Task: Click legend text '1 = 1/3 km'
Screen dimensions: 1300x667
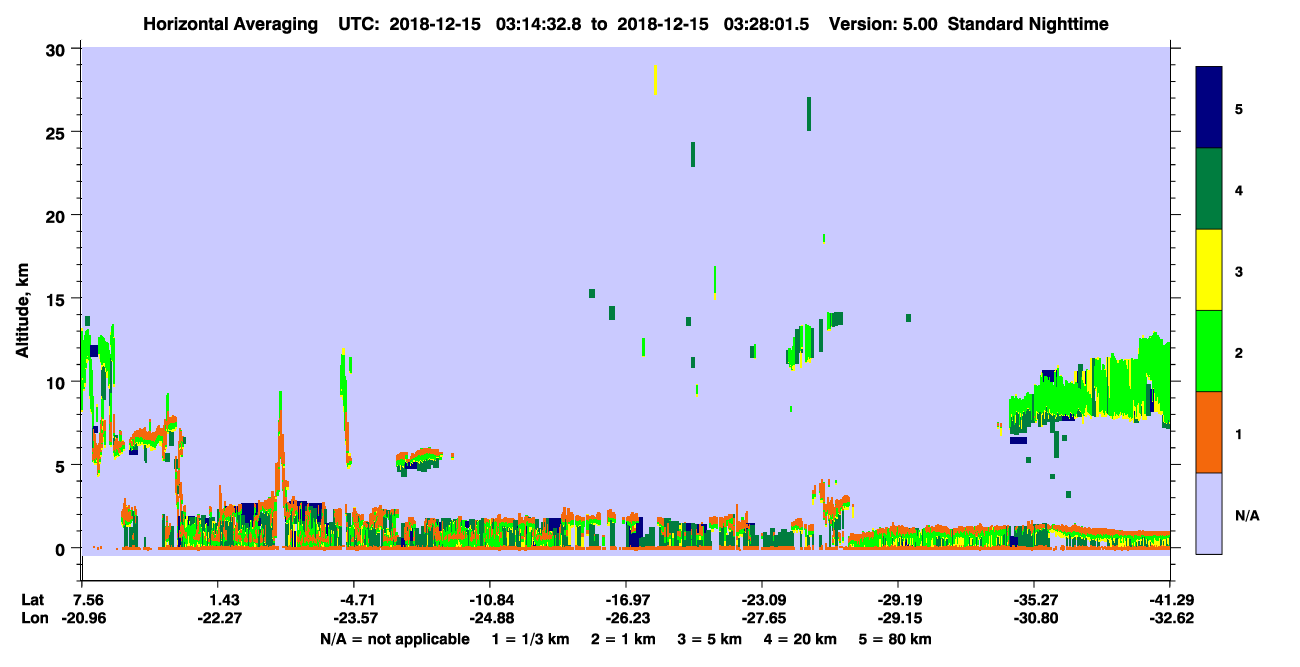Action: point(531,639)
